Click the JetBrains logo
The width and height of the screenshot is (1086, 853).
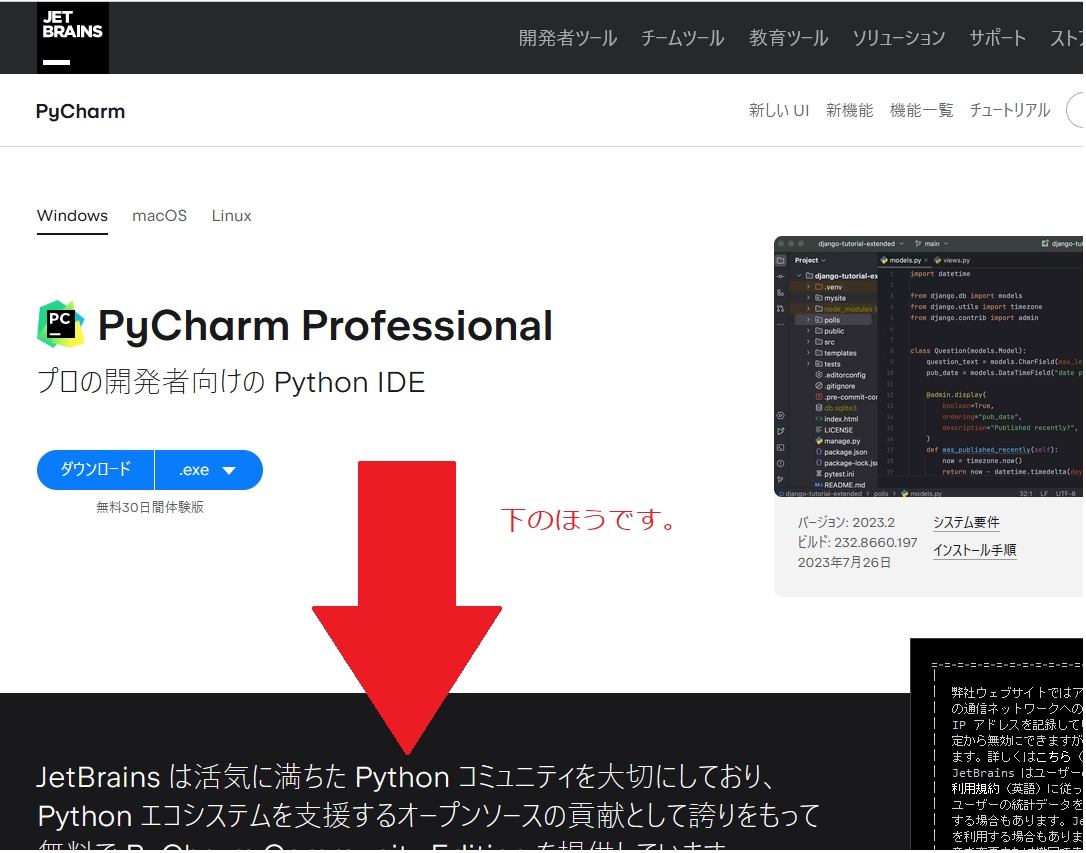(72, 38)
